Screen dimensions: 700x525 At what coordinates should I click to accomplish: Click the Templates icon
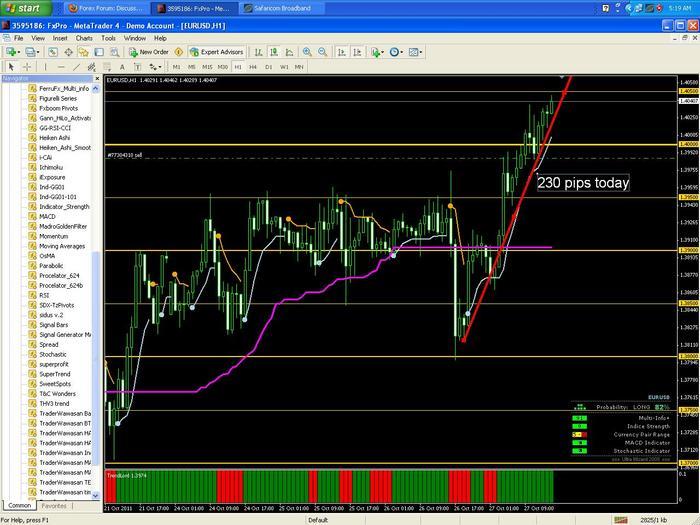tap(413, 52)
